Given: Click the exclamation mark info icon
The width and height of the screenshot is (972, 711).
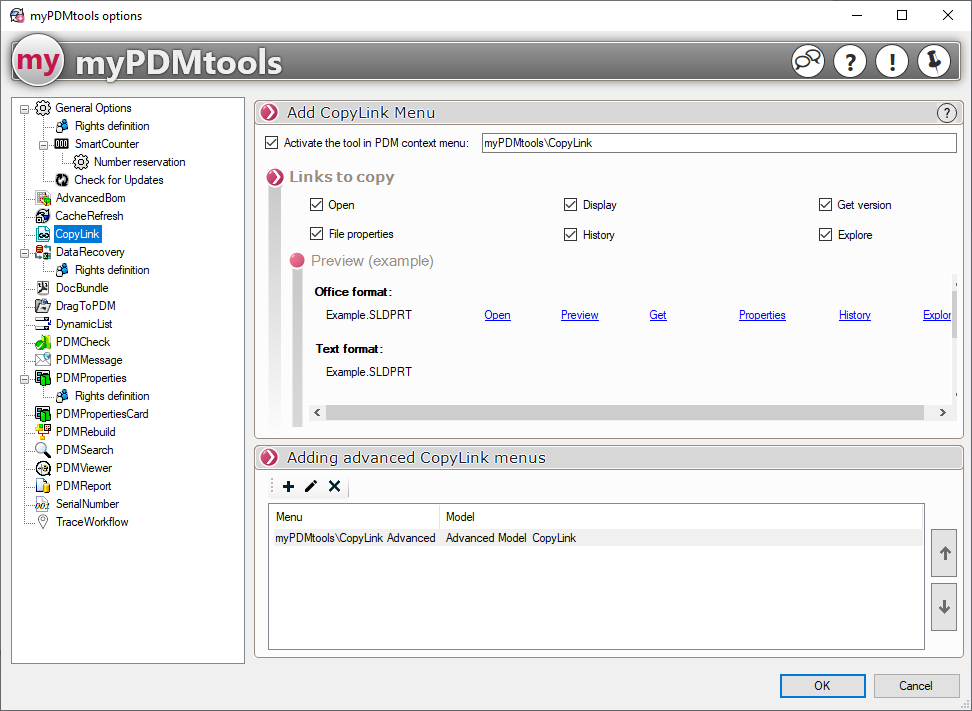Looking at the screenshot, I should (891, 62).
